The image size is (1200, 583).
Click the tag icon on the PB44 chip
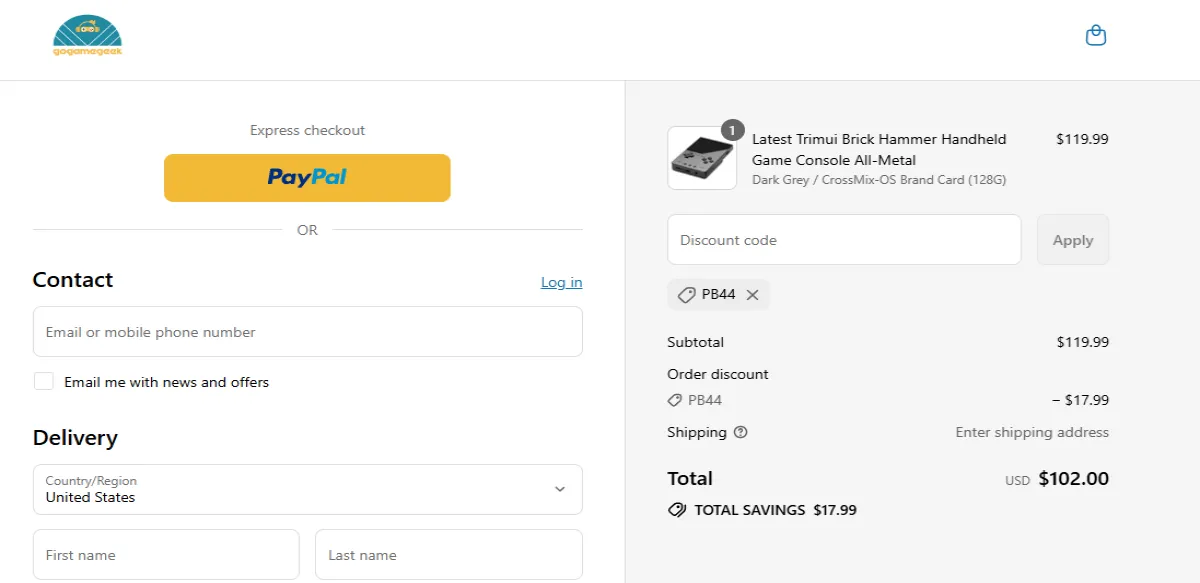tap(686, 294)
